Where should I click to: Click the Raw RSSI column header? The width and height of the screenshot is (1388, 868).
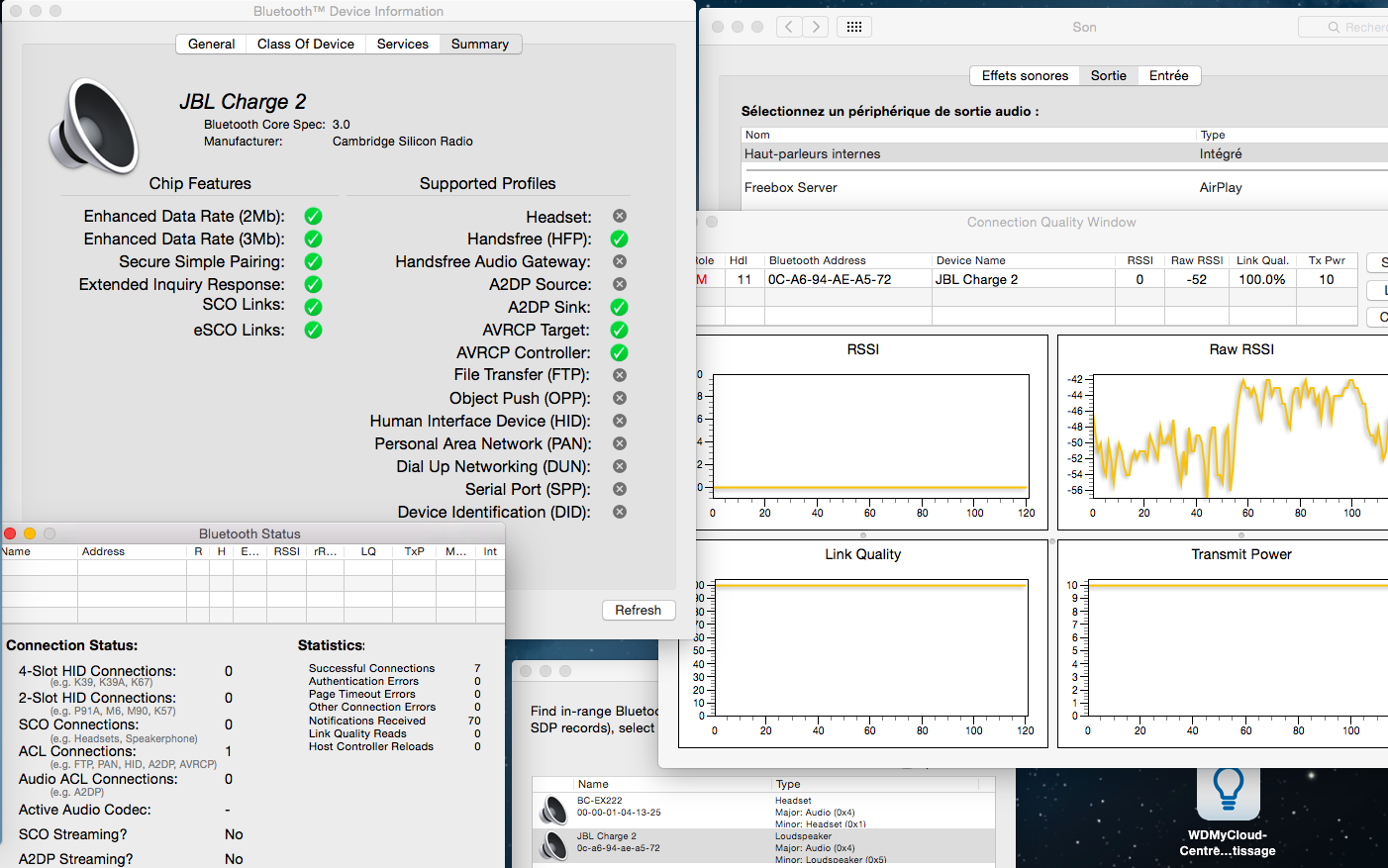1197,260
